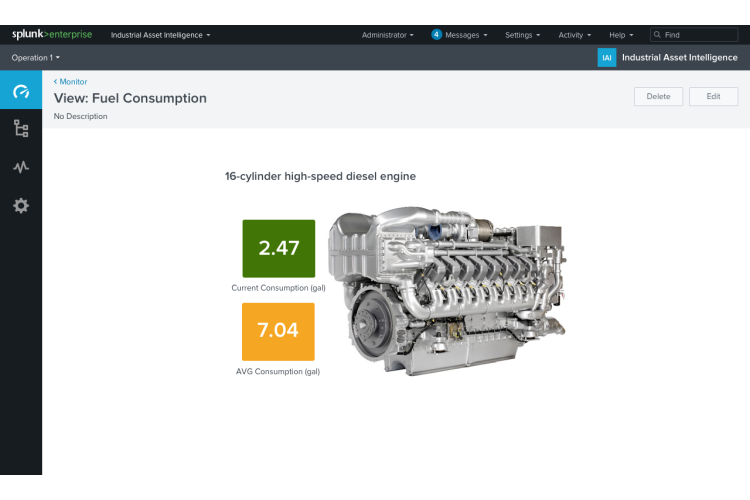Open the Settings menu

[x=522, y=35]
